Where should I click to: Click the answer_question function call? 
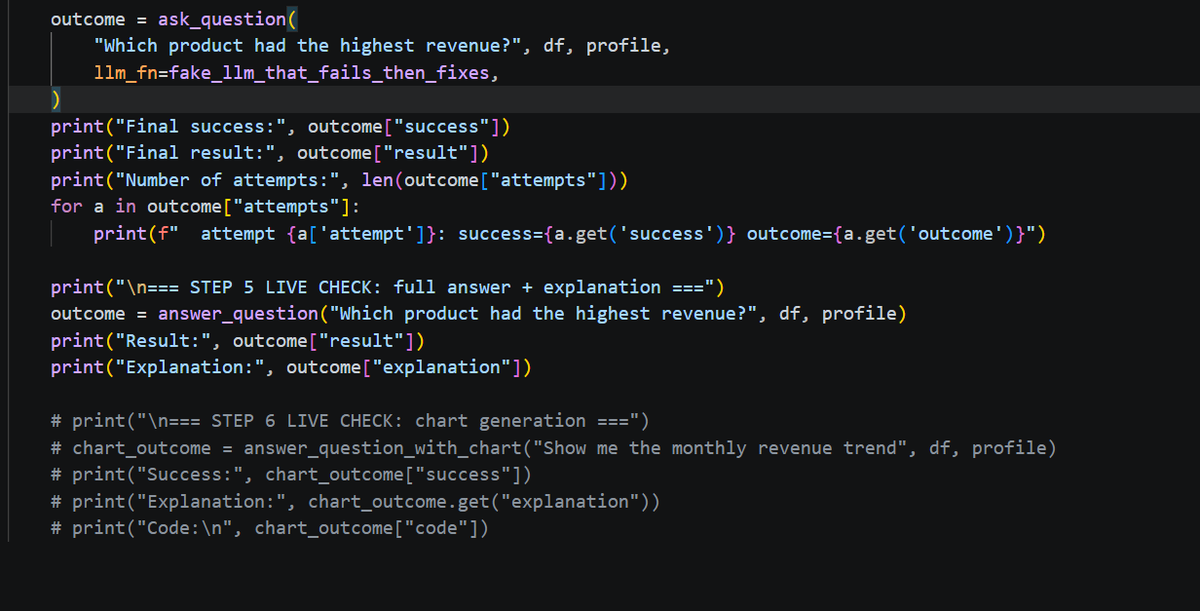[x=238, y=314]
